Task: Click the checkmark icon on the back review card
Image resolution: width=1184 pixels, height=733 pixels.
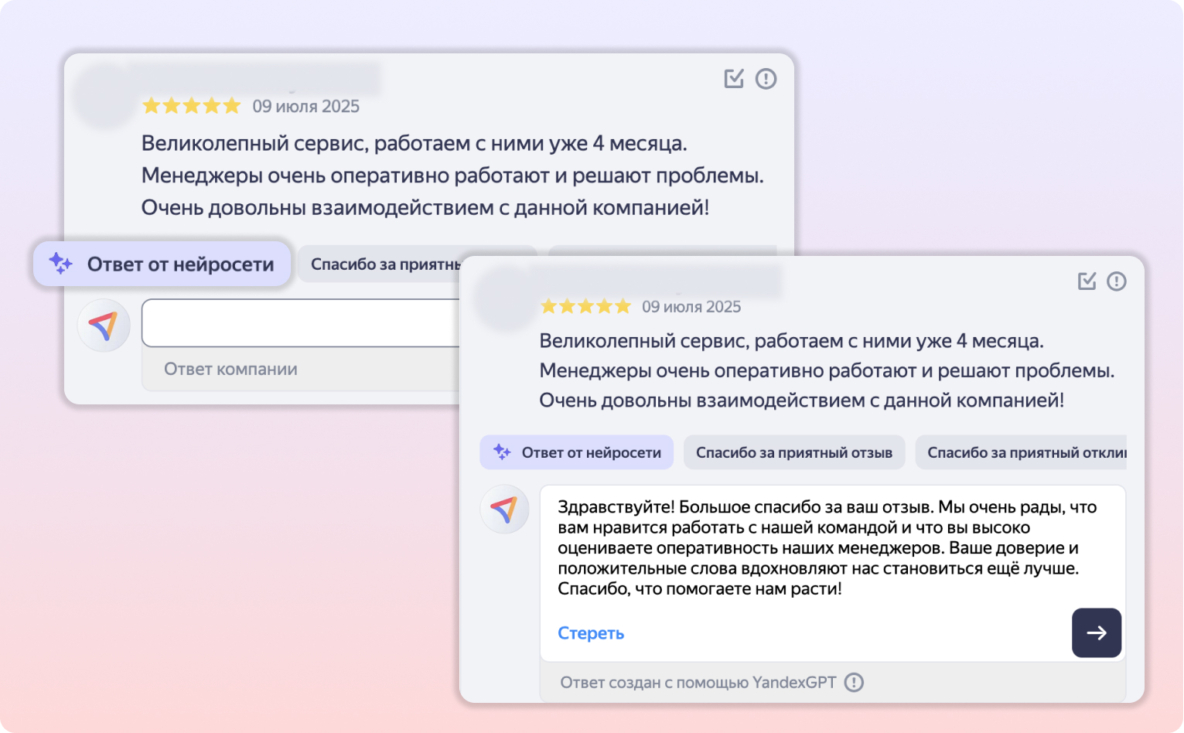Action: (734, 79)
